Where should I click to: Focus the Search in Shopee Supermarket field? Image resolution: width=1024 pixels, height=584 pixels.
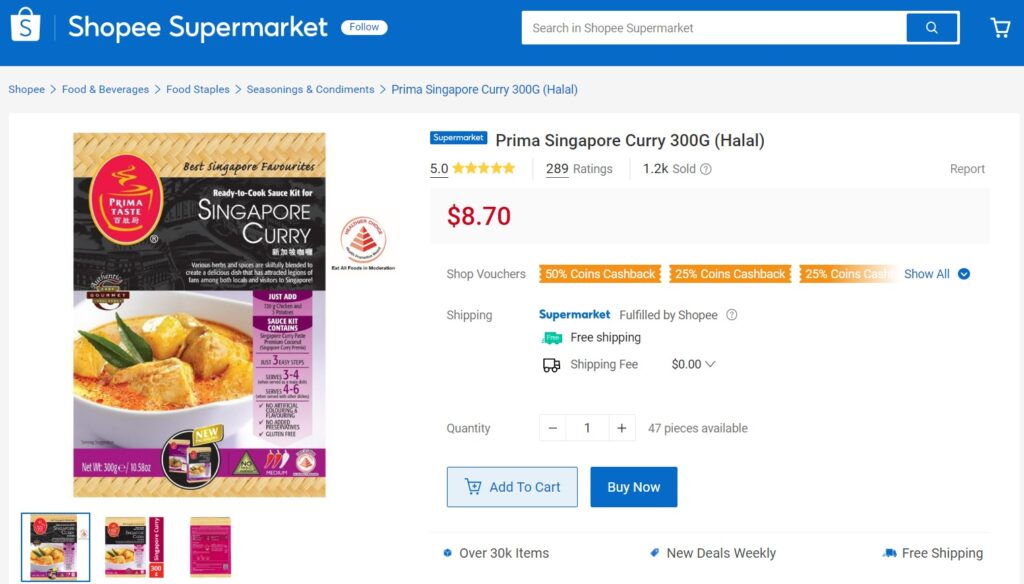point(714,28)
